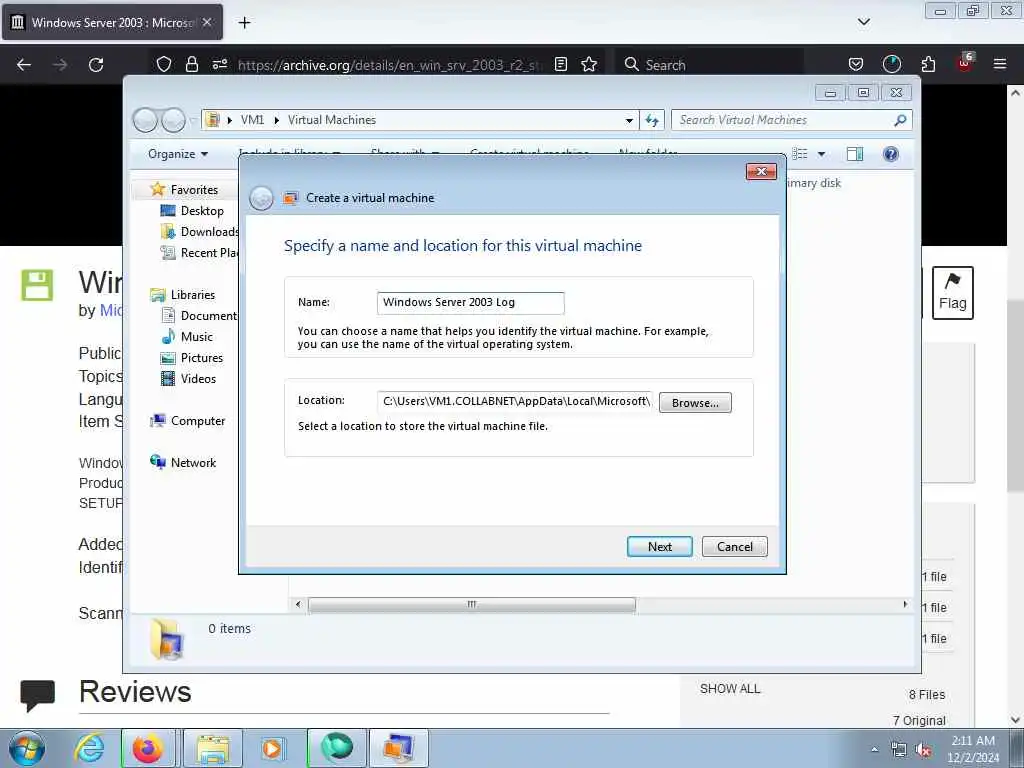Viewport: 1024px width, 768px height.
Task: Open Windows Explorer from taskbar
Action: point(212,748)
